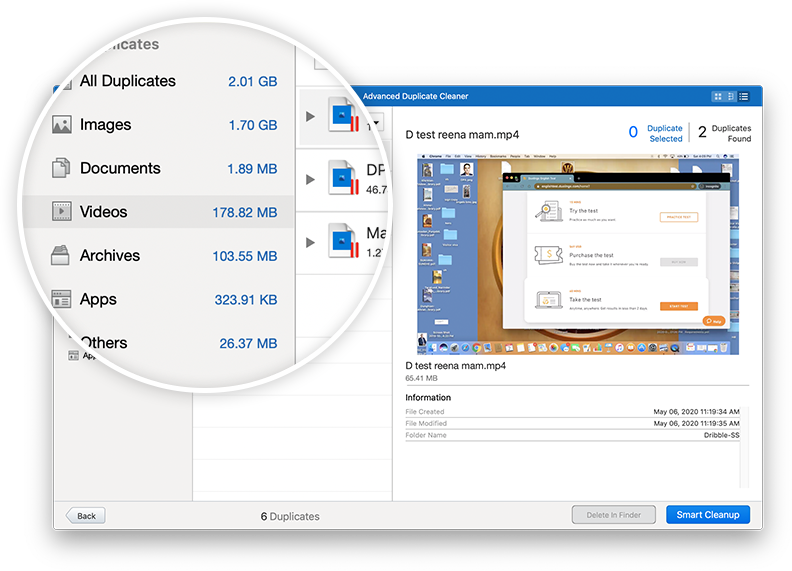Viewport: 792px width, 571px height.
Task: Click the Duplicates Found label
Action: pos(731,133)
